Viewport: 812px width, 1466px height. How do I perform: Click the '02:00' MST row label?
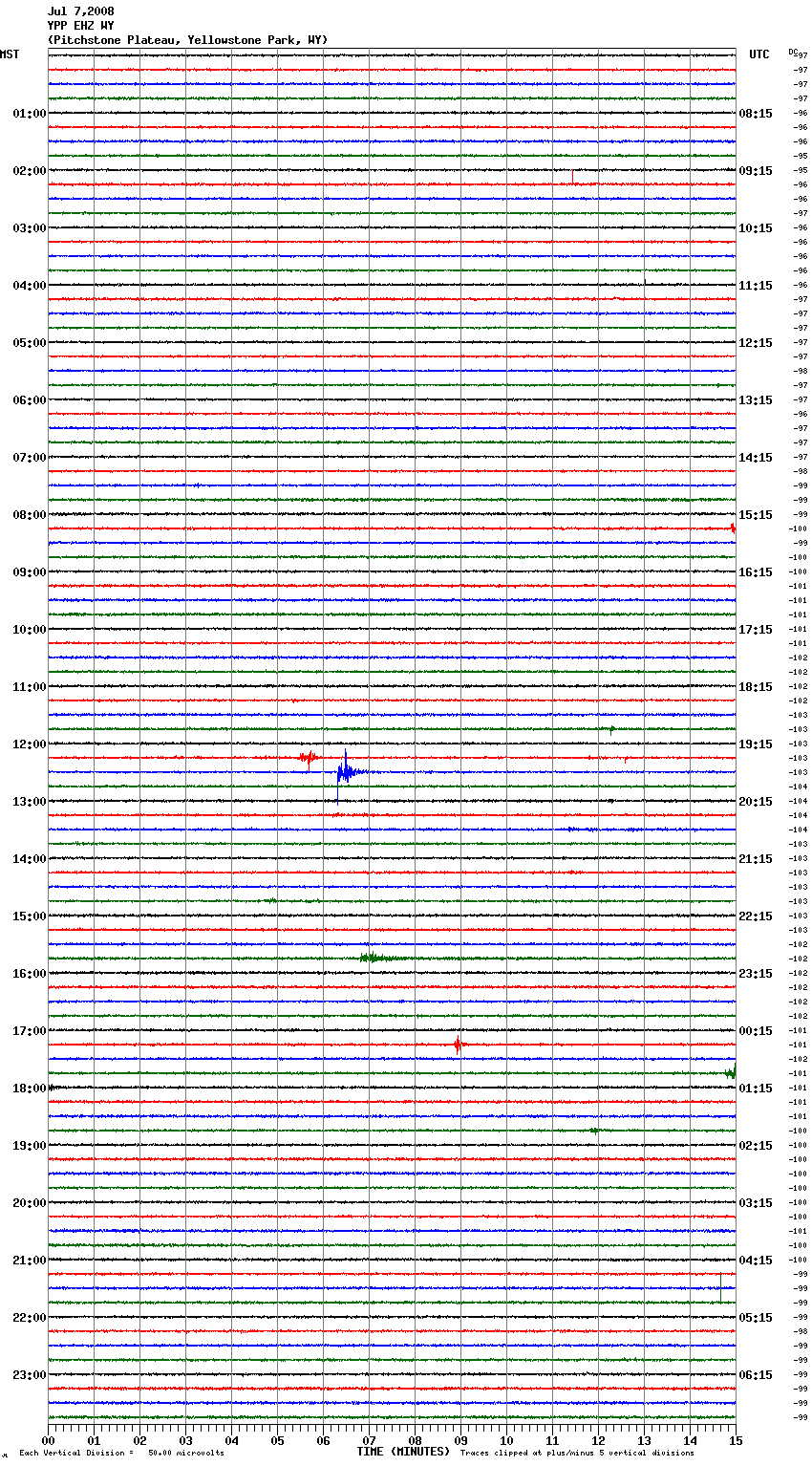pyautogui.click(x=29, y=171)
